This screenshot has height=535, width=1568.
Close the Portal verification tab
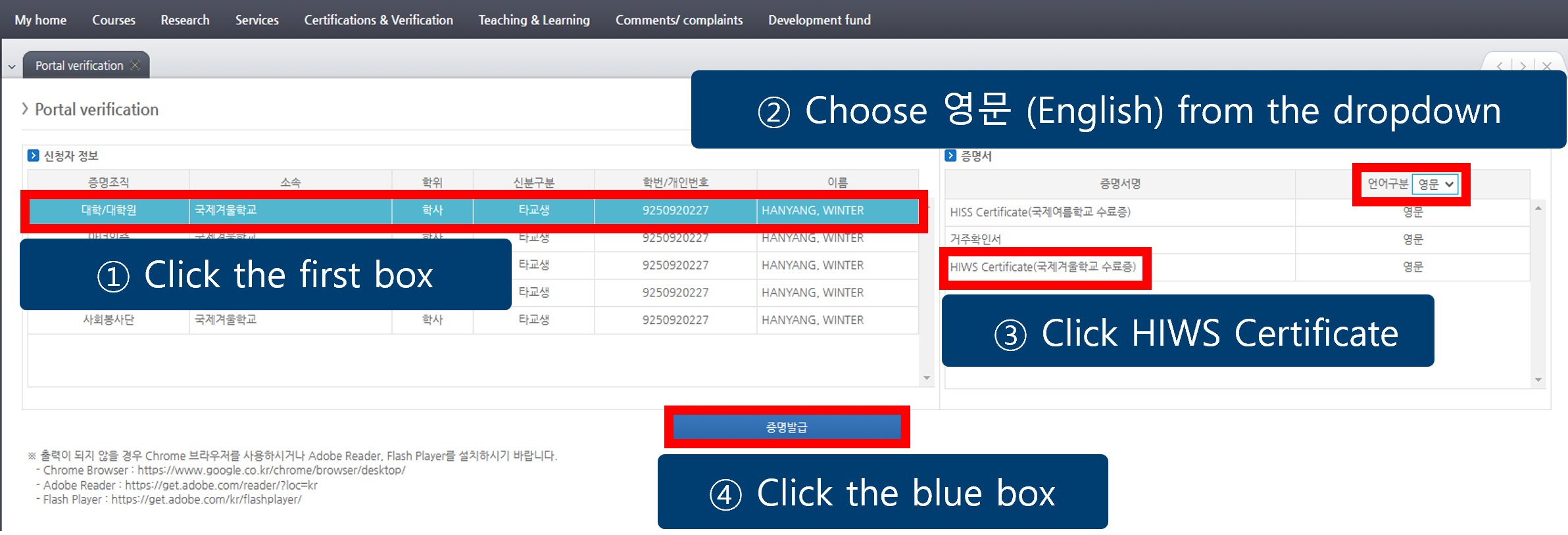click(x=135, y=65)
